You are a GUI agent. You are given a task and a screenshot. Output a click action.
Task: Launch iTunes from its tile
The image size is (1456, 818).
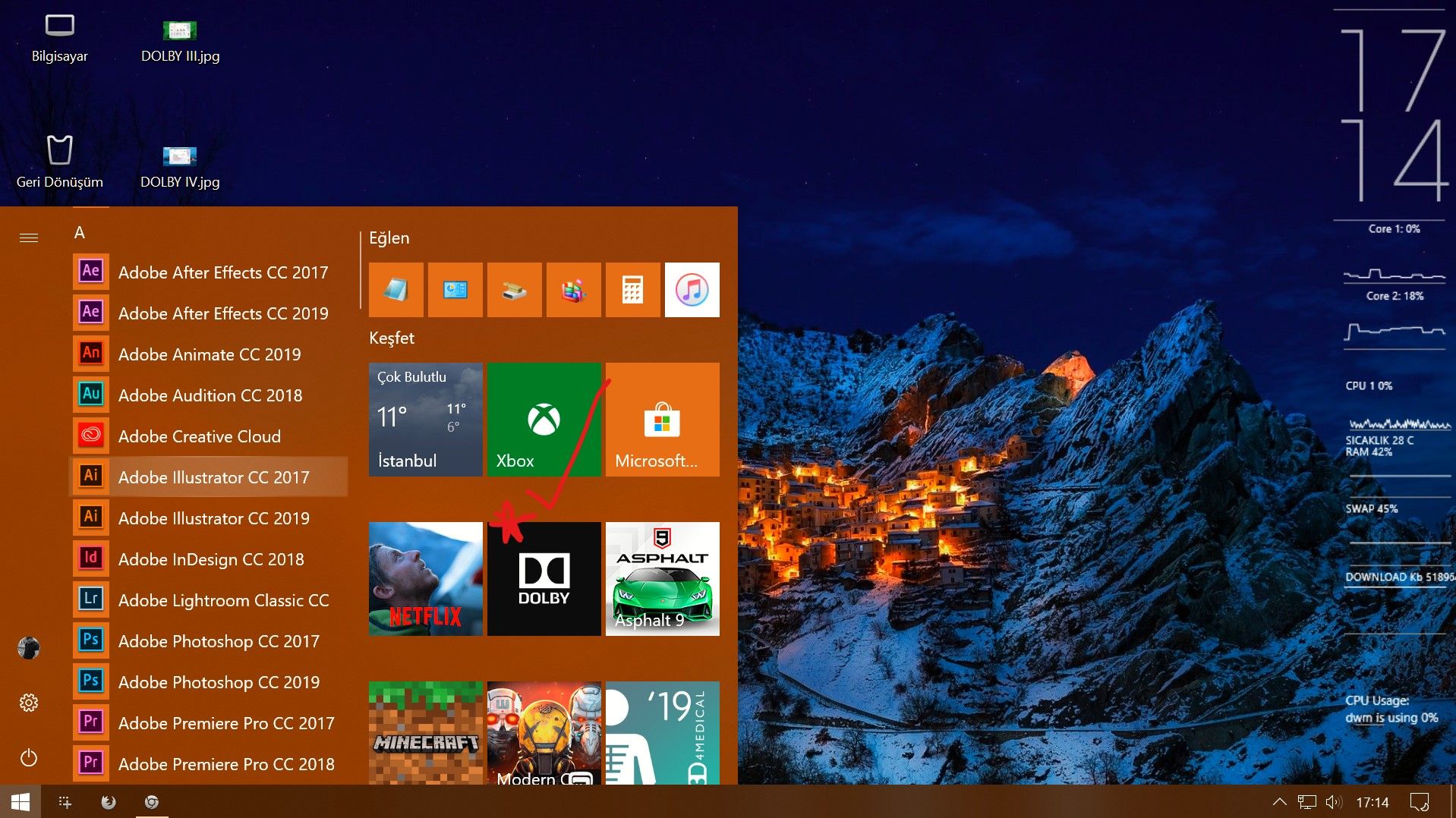click(692, 290)
